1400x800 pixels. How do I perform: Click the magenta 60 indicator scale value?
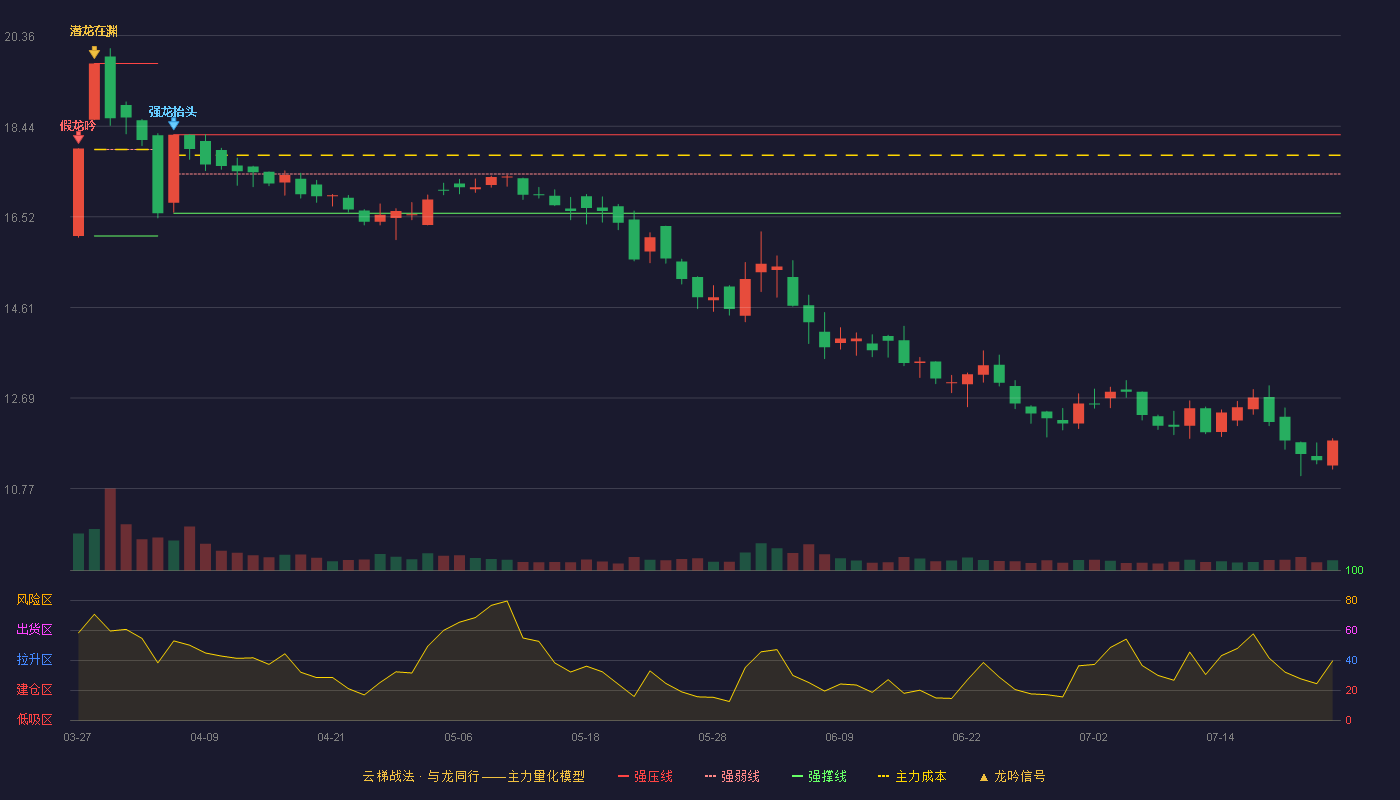point(1351,630)
